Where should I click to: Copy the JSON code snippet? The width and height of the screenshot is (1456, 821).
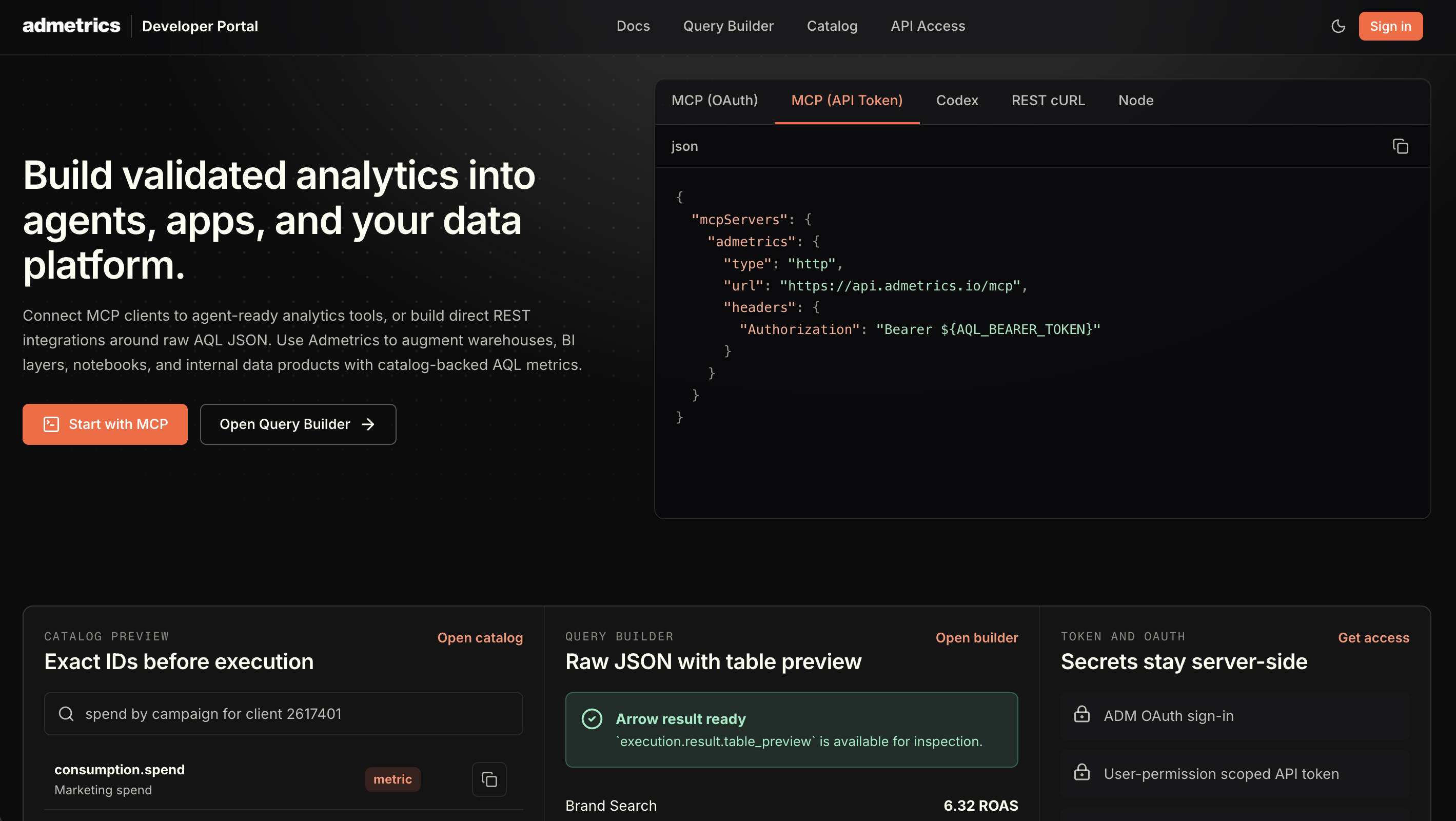click(1400, 146)
